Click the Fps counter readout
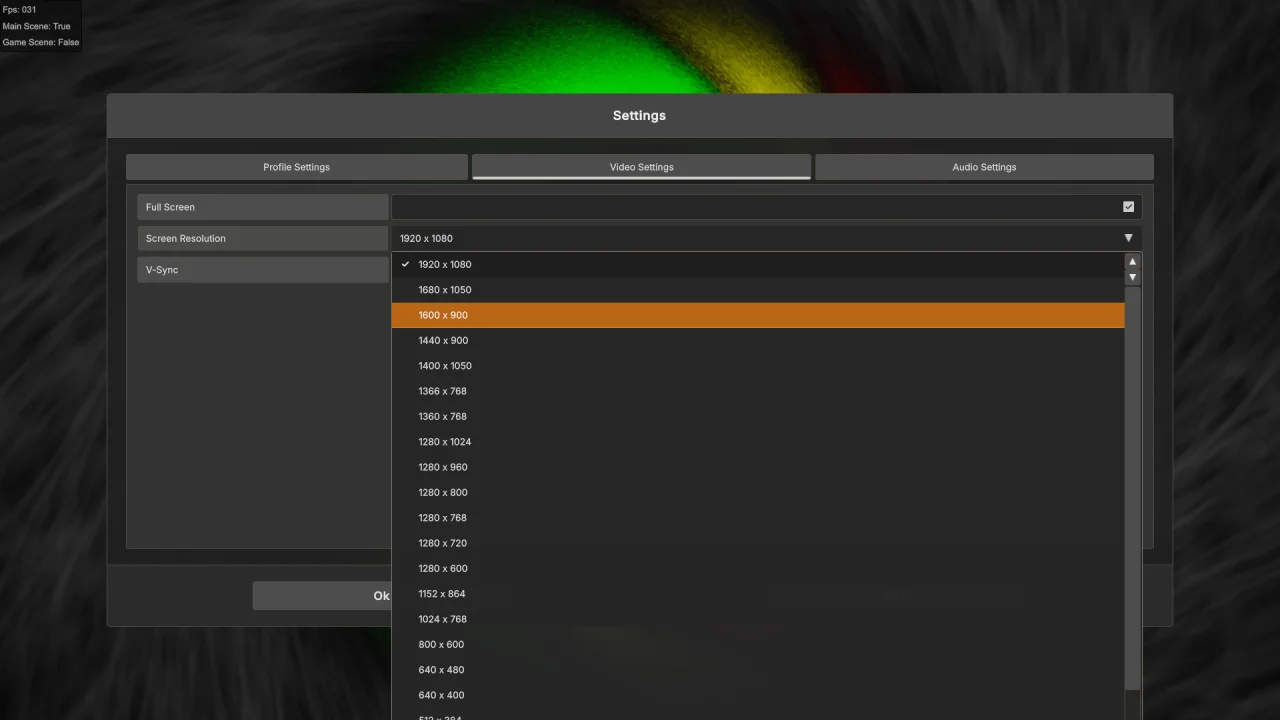 pos(19,10)
